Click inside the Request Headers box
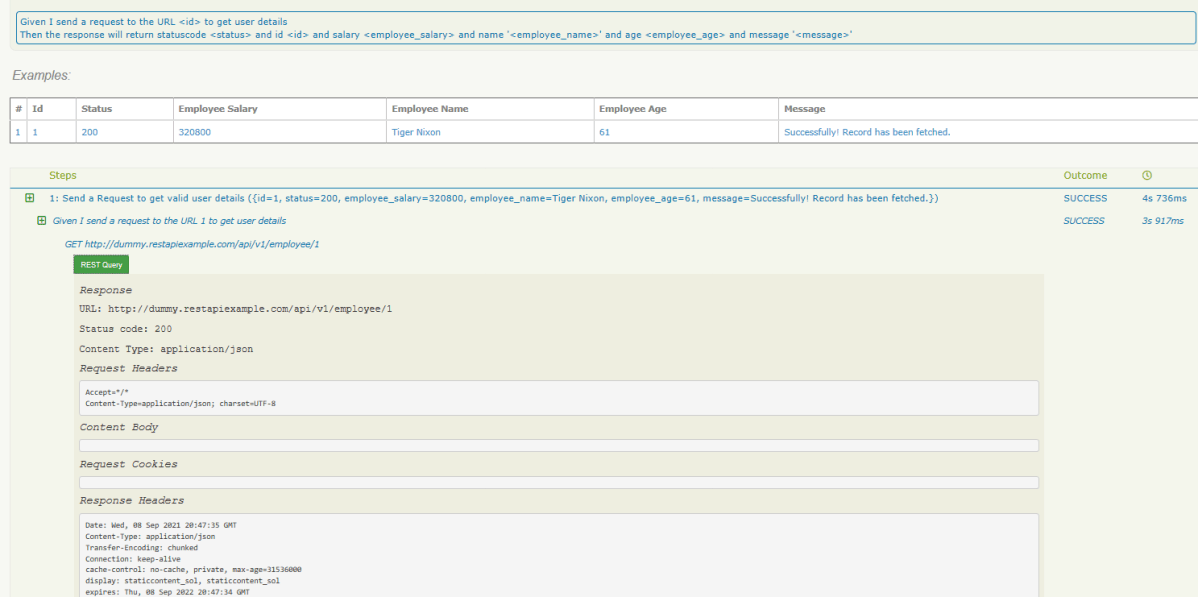 tap(558, 398)
